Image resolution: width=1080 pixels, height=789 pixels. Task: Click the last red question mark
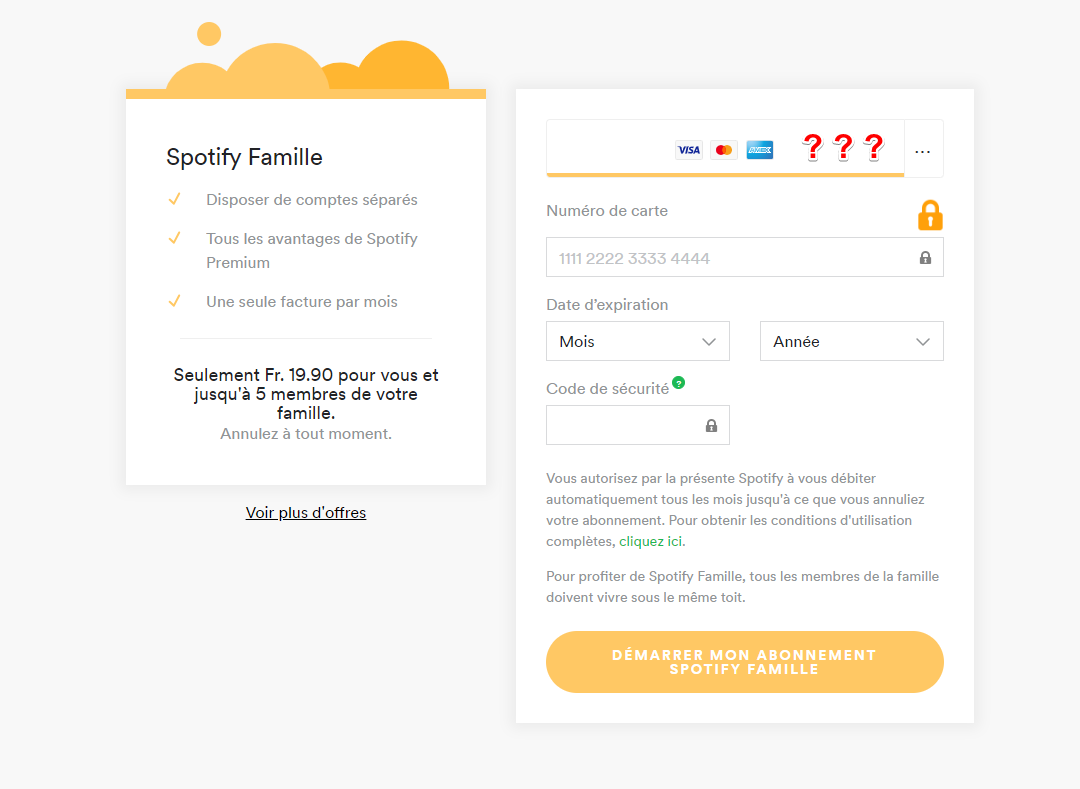tap(874, 148)
